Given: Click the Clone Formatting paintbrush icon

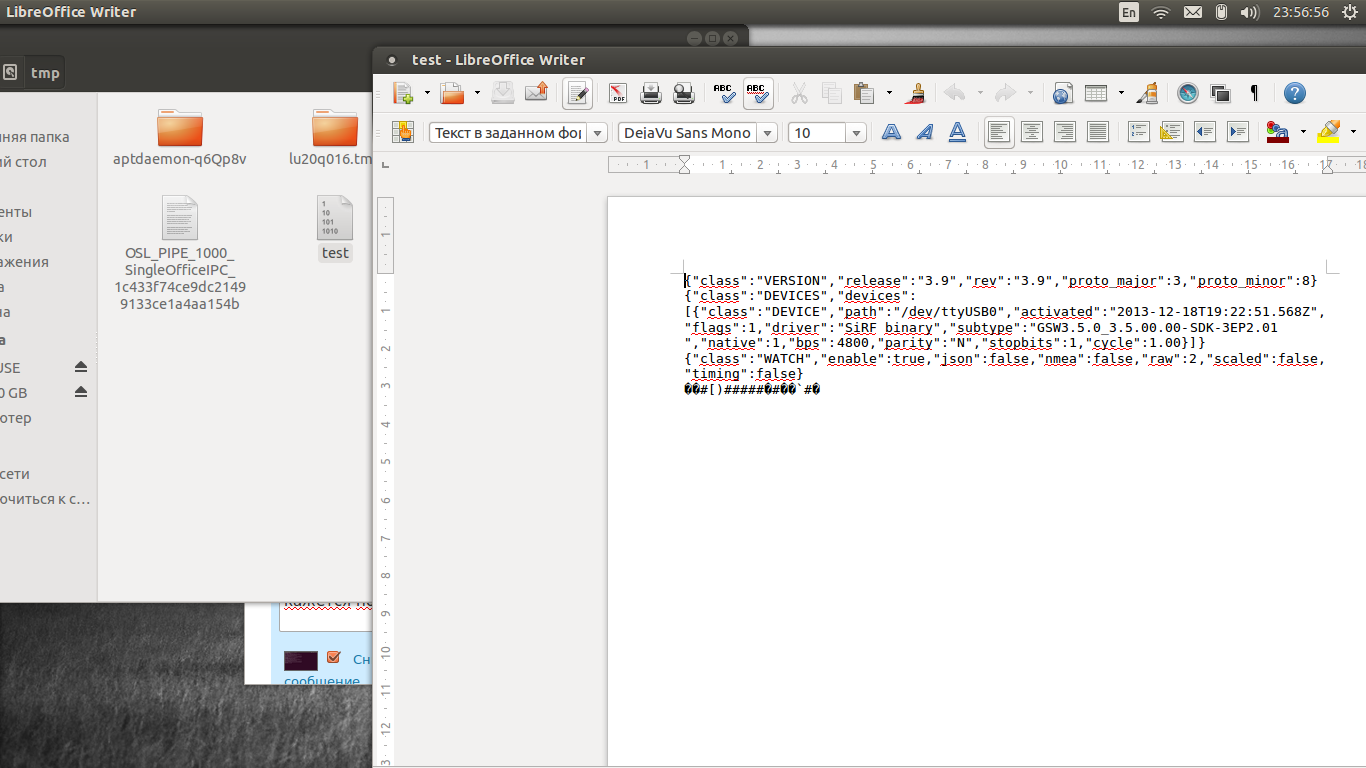Looking at the screenshot, I should [915, 94].
